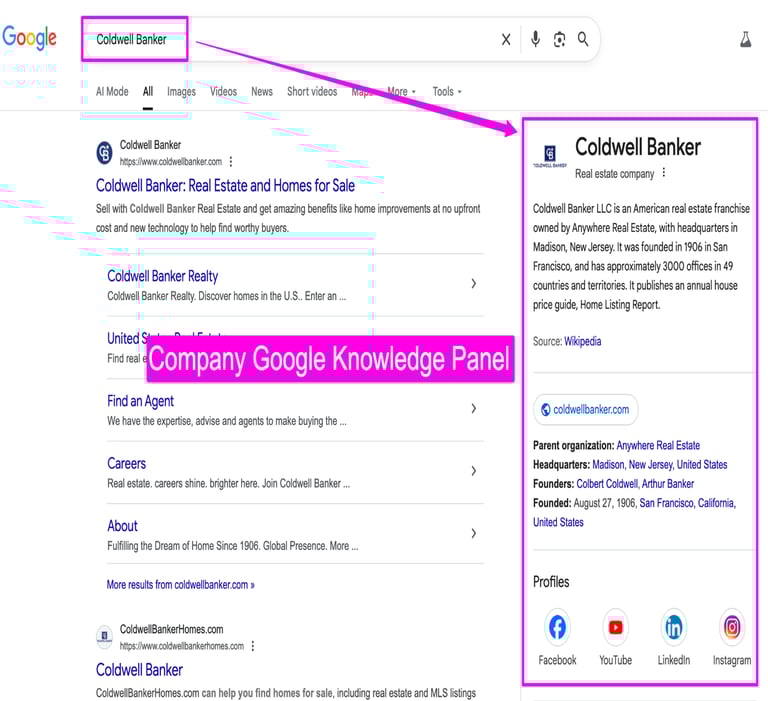This screenshot has height=701, width=768.
Task: Open Google Lens image search icon
Action: pos(559,39)
